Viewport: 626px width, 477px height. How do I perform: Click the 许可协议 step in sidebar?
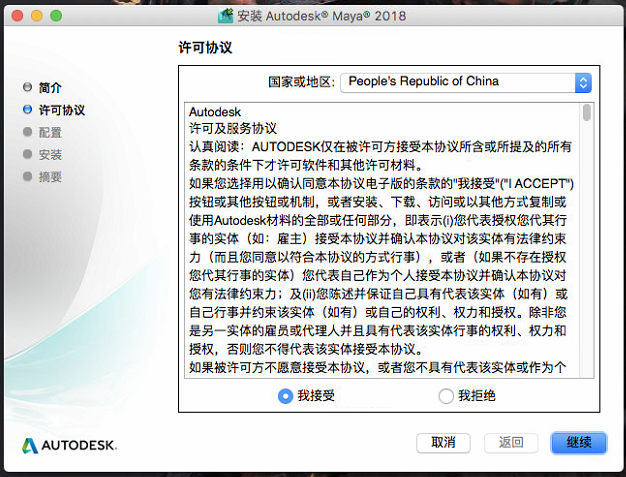click(61, 110)
